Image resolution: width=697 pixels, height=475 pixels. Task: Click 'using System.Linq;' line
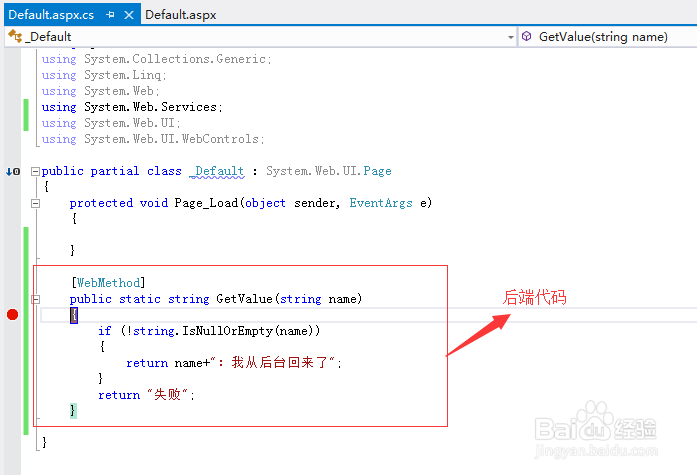104,75
